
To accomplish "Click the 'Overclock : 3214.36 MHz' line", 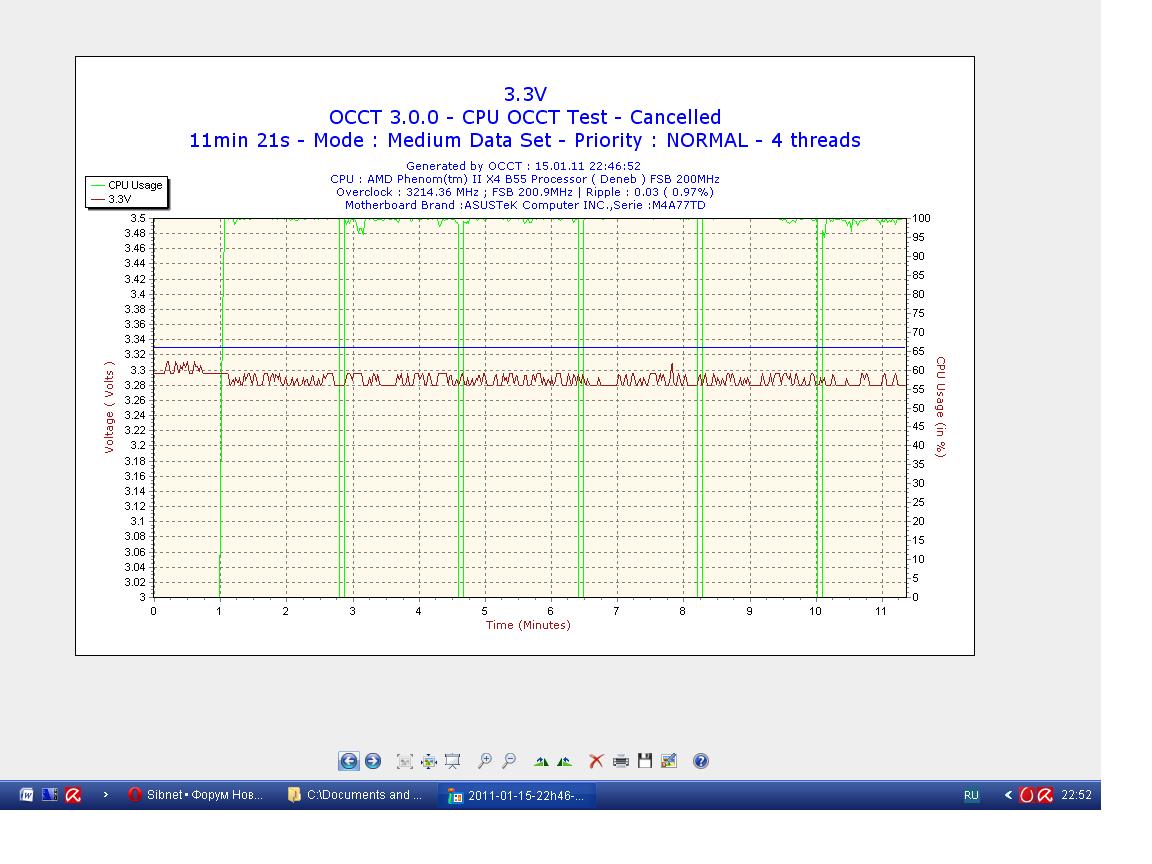I will (525, 192).
